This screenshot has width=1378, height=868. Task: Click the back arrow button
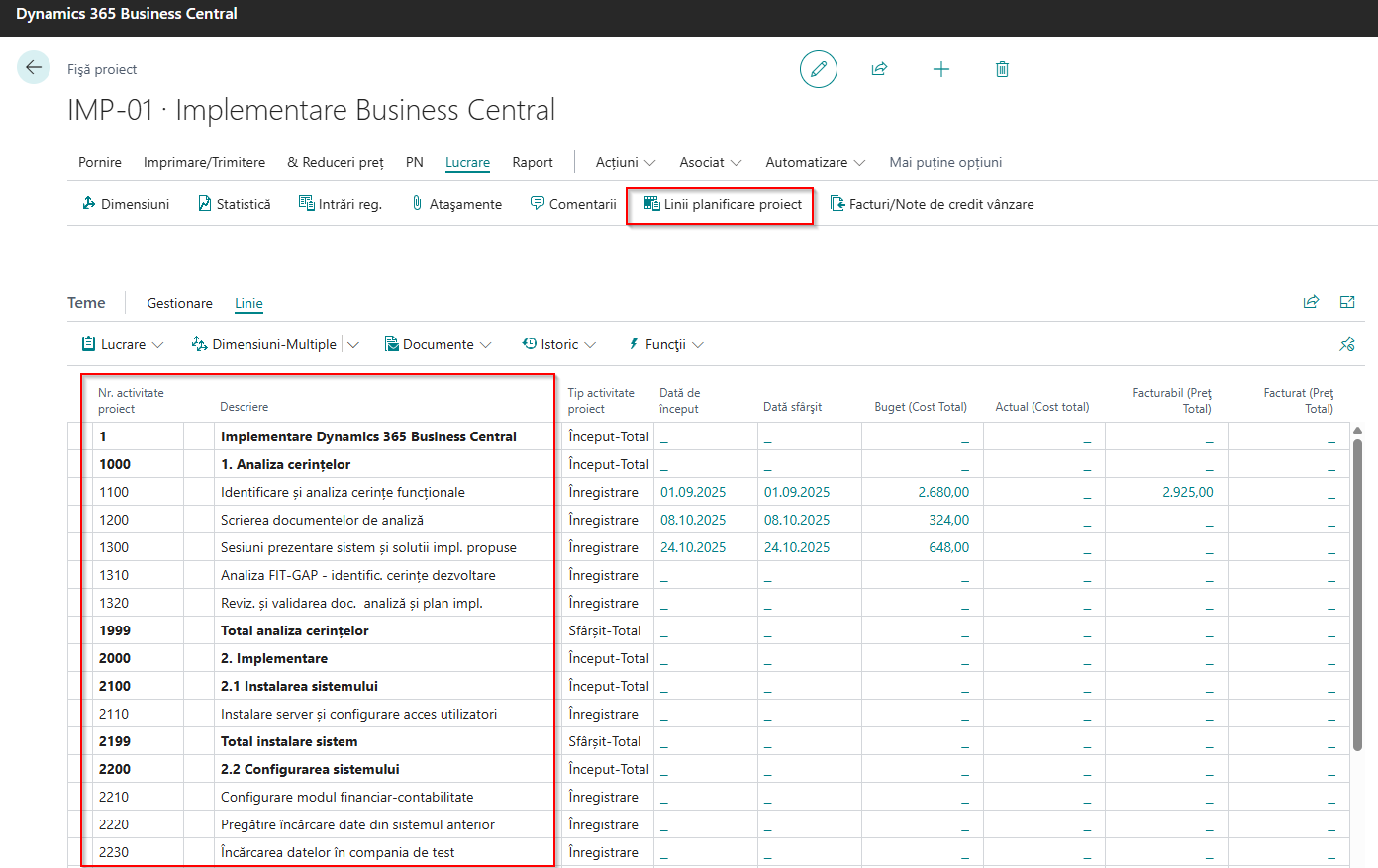(x=34, y=68)
